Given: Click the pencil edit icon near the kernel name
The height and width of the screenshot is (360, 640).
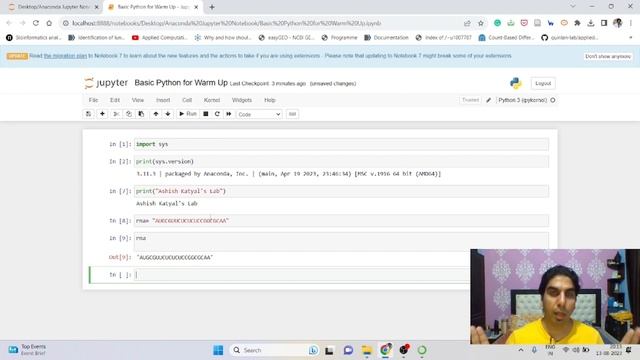Looking at the screenshot, I should pyautogui.click(x=489, y=100).
